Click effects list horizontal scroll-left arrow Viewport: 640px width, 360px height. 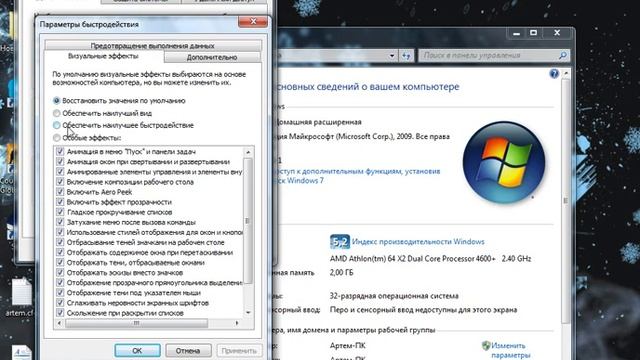tap(60, 323)
